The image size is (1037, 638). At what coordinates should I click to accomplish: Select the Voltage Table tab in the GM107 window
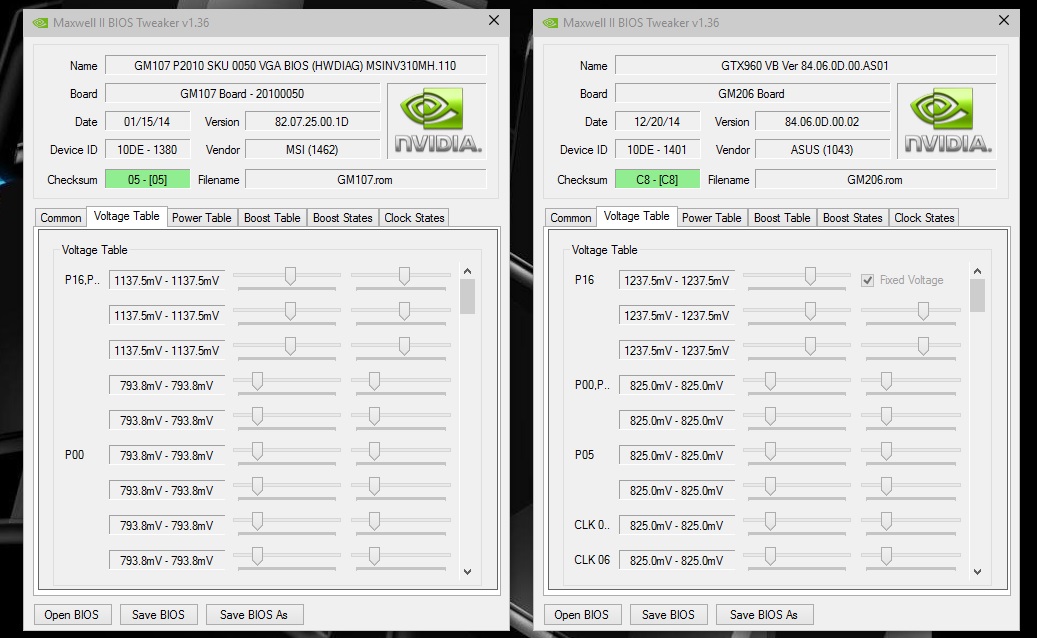126,216
